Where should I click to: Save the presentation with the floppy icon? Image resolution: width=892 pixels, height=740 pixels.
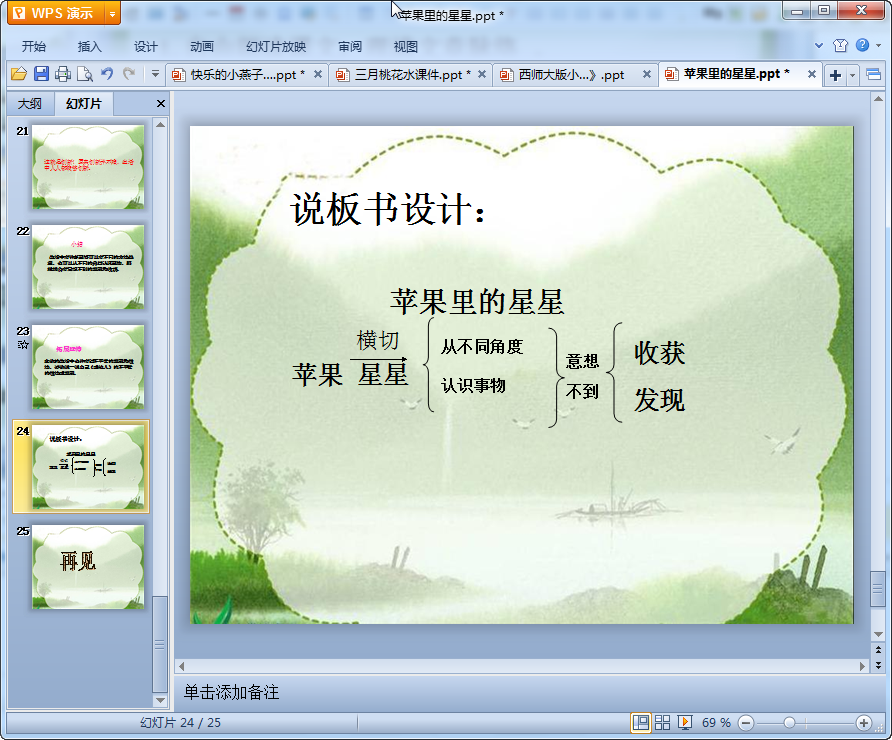(x=41, y=74)
